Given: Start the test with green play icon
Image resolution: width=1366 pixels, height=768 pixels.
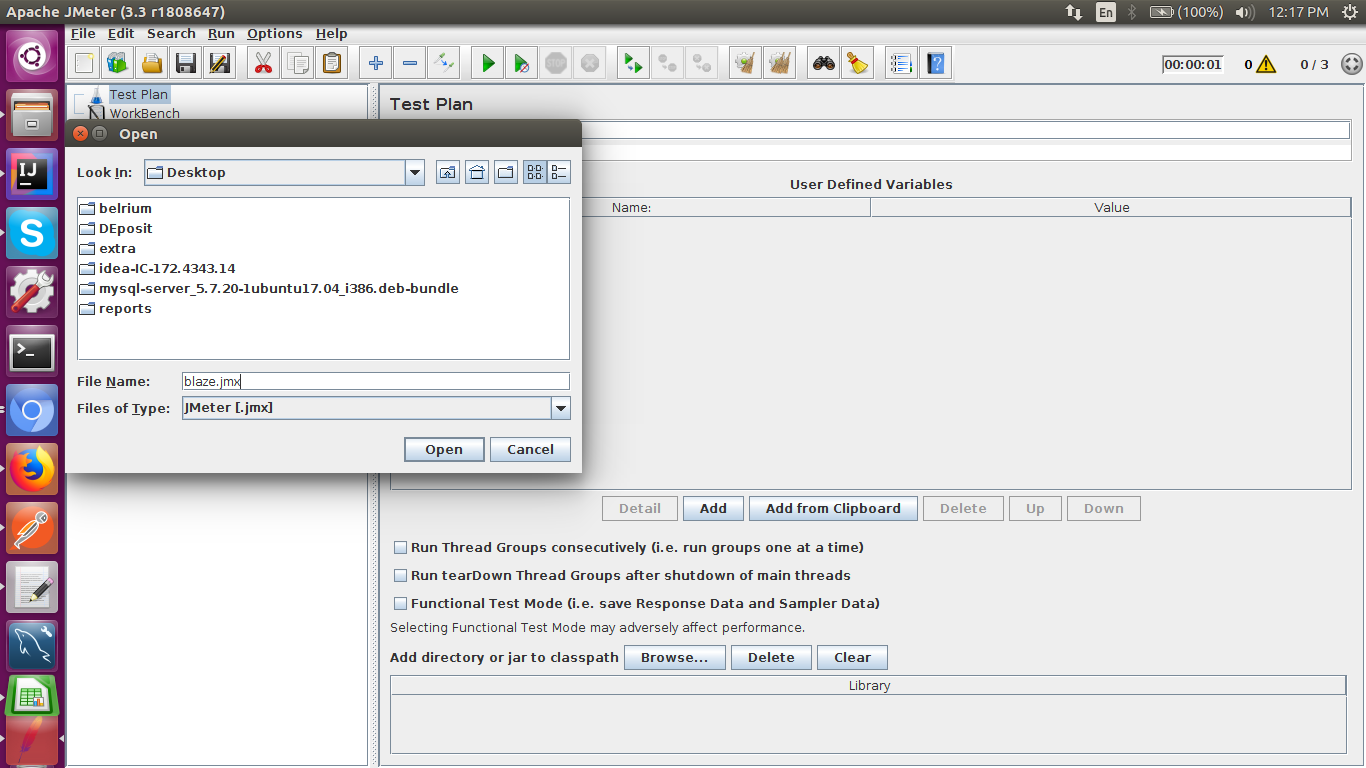Looking at the screenshot, I should click(x=488, y=64).
